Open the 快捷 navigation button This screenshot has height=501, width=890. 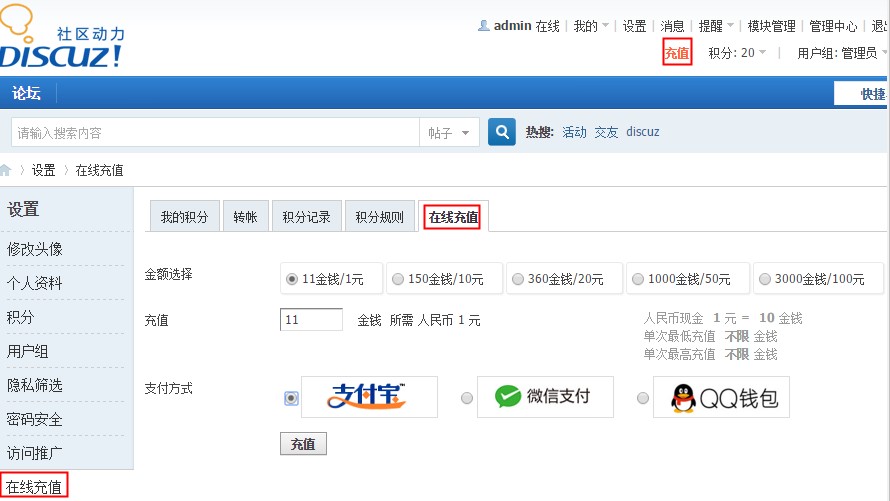click(x=862, y=94)
